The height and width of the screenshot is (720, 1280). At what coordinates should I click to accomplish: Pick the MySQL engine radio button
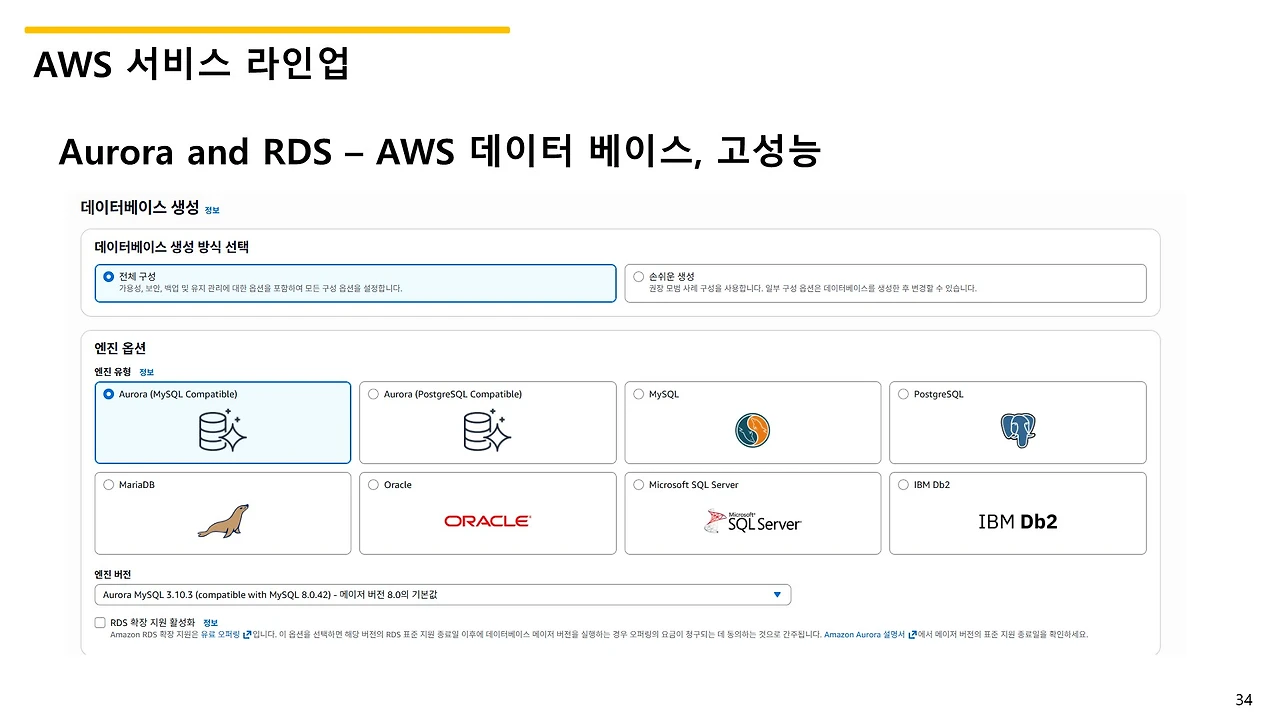coord(639,394)
